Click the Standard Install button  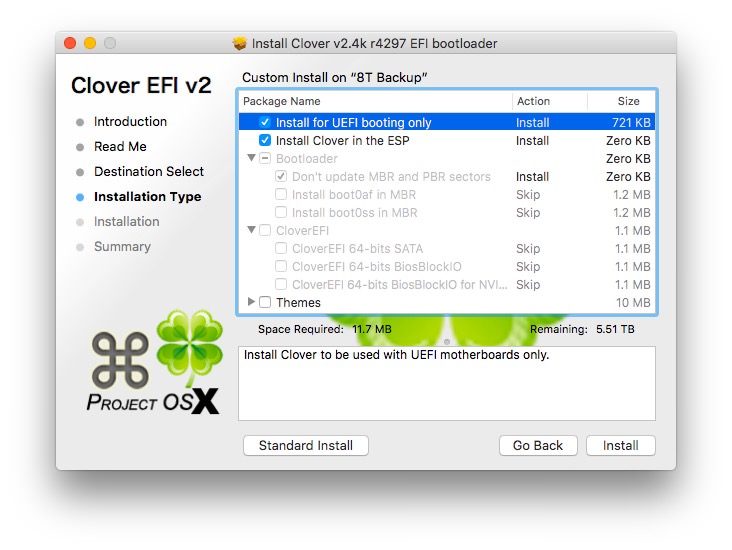pos(306,445)
